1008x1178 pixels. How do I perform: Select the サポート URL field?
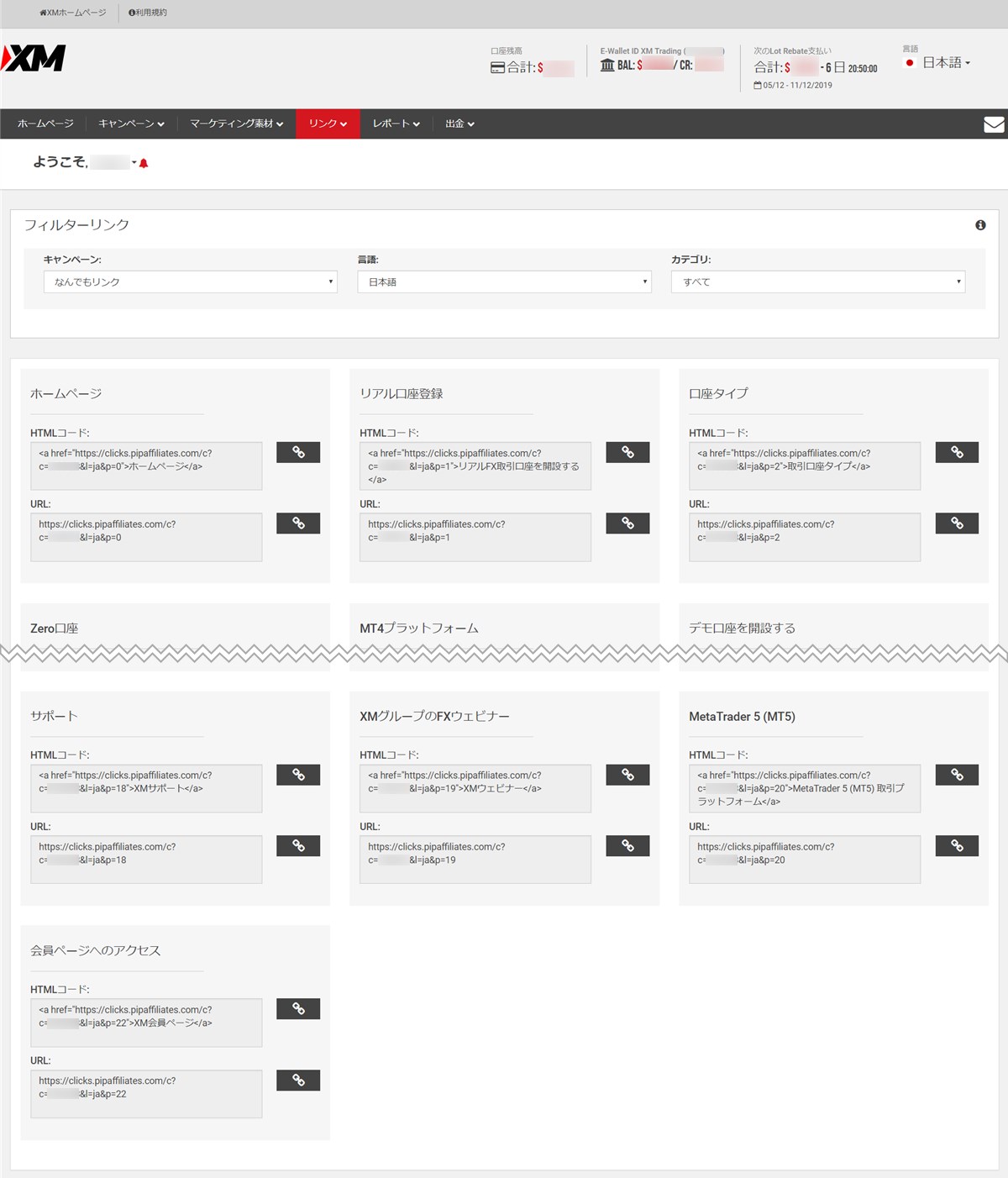tap(146, 860)
